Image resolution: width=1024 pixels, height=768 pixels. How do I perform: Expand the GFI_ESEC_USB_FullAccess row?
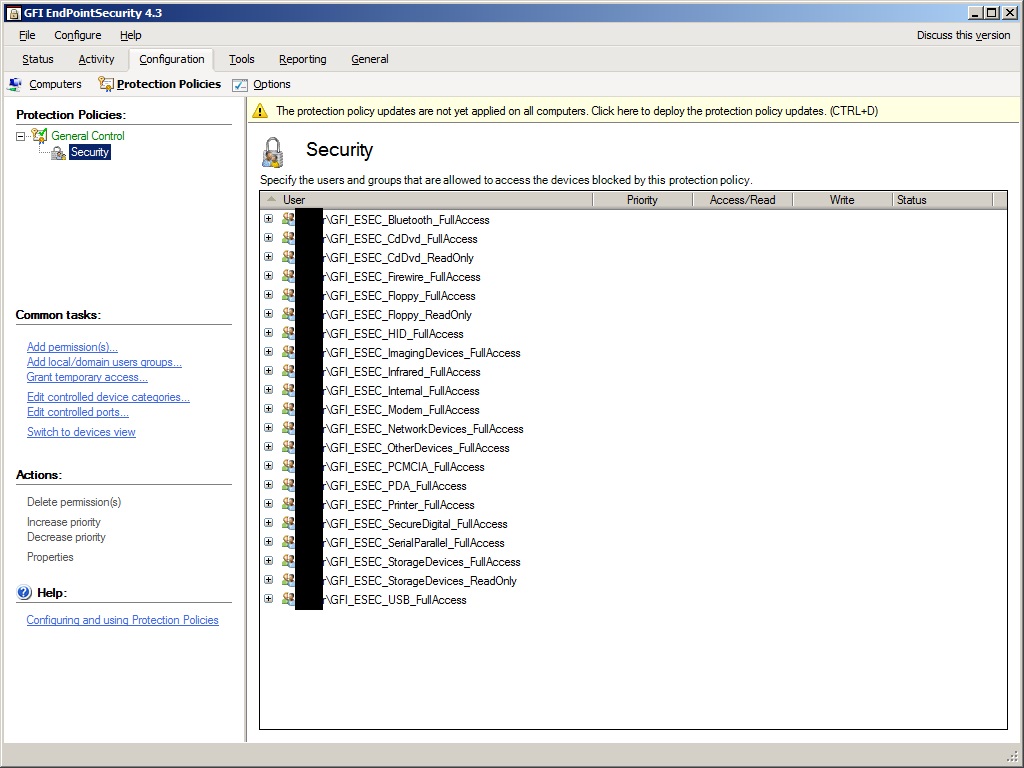[268, 598]
